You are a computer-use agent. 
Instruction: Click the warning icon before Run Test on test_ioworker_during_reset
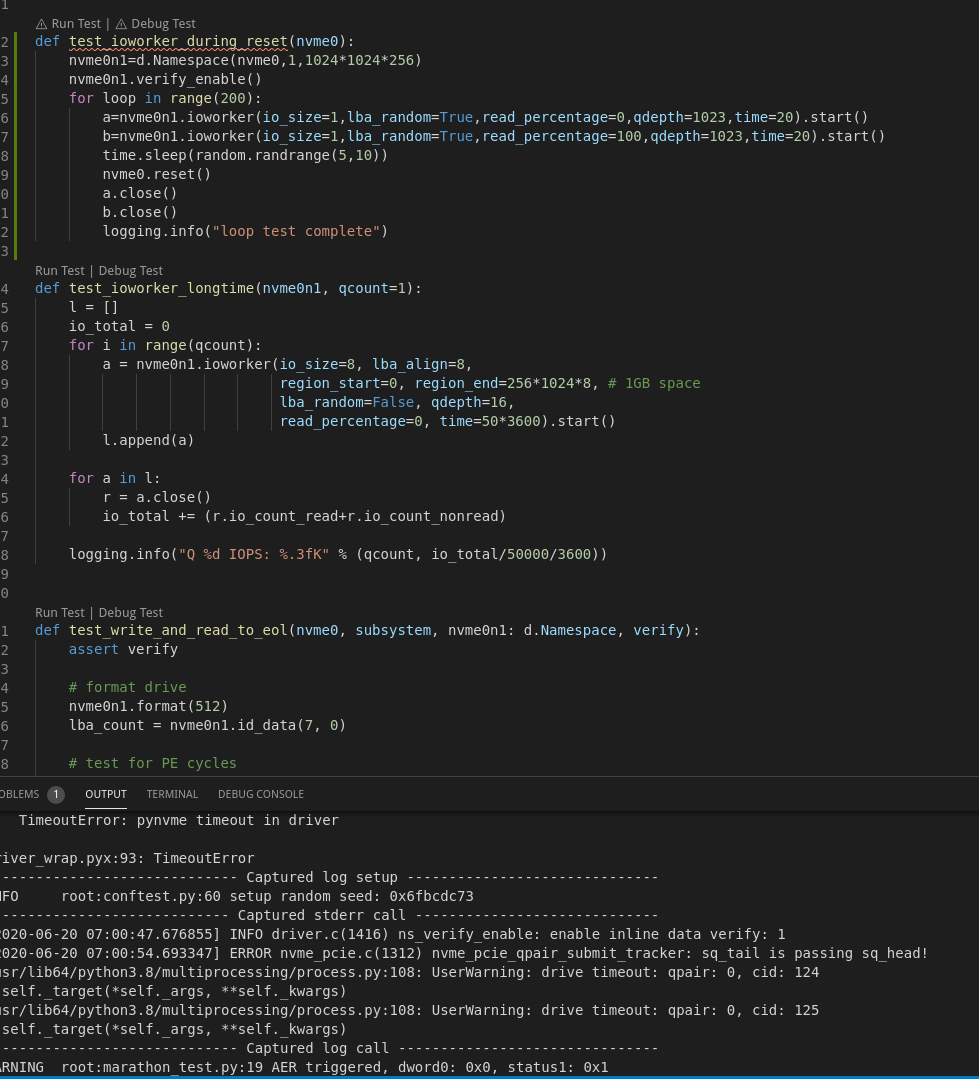41,23
